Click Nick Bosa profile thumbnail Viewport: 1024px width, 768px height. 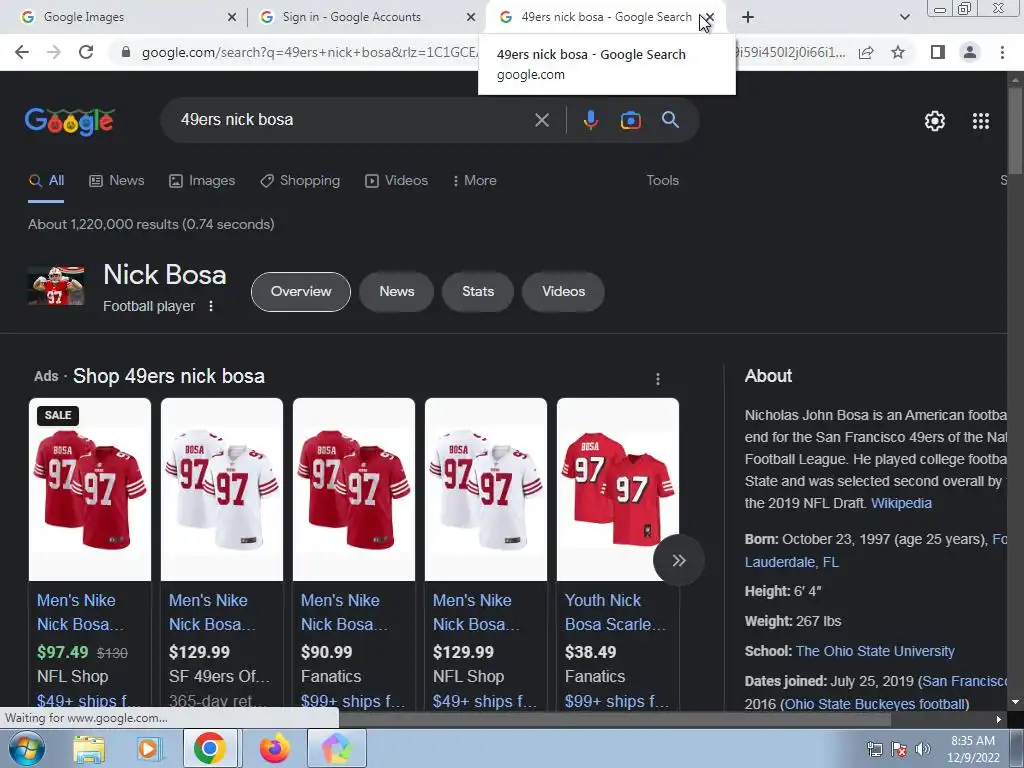(56, 285)
